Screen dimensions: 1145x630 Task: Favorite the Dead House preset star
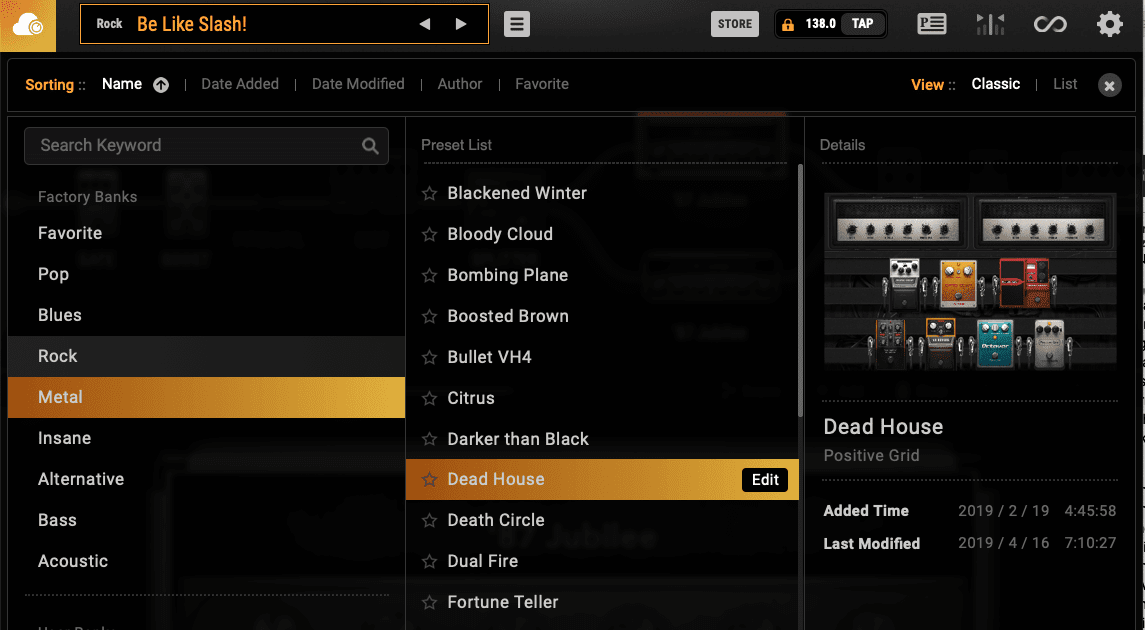(x=429, y=480)
